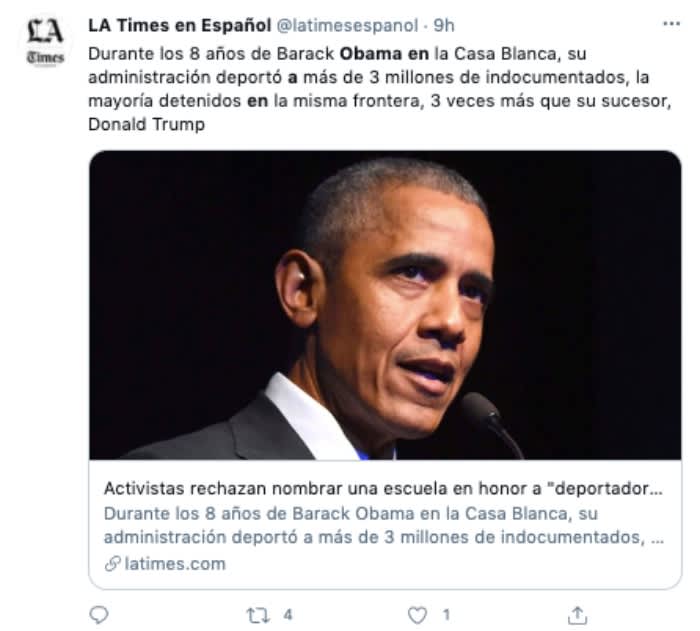
Task: Open the three-dot more options menu
Action: pyautogui.click(x=671, y=24)
